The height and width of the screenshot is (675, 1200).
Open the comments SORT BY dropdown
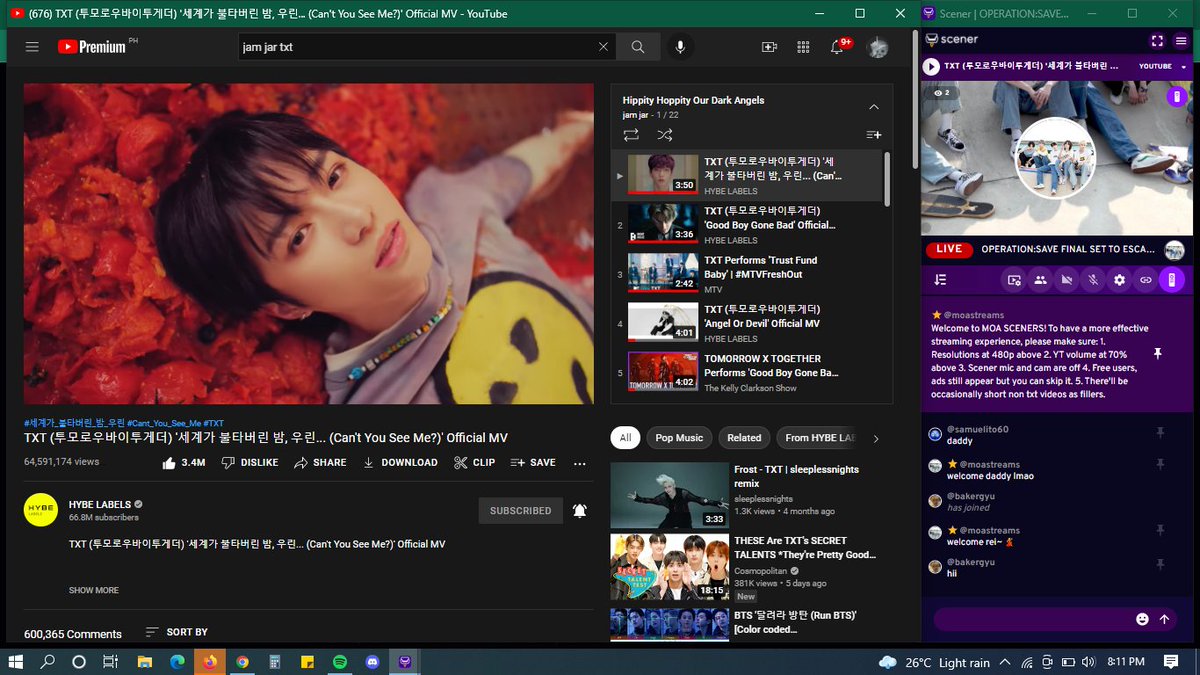[177, 632]
